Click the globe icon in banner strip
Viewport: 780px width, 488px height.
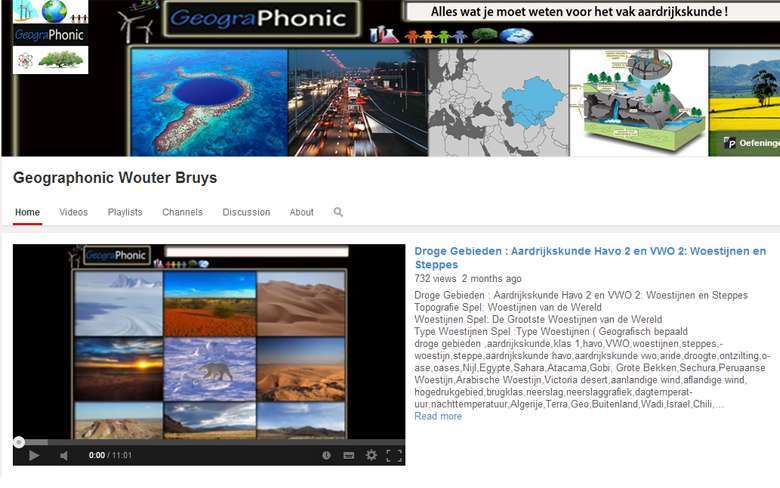coord(516,35)
